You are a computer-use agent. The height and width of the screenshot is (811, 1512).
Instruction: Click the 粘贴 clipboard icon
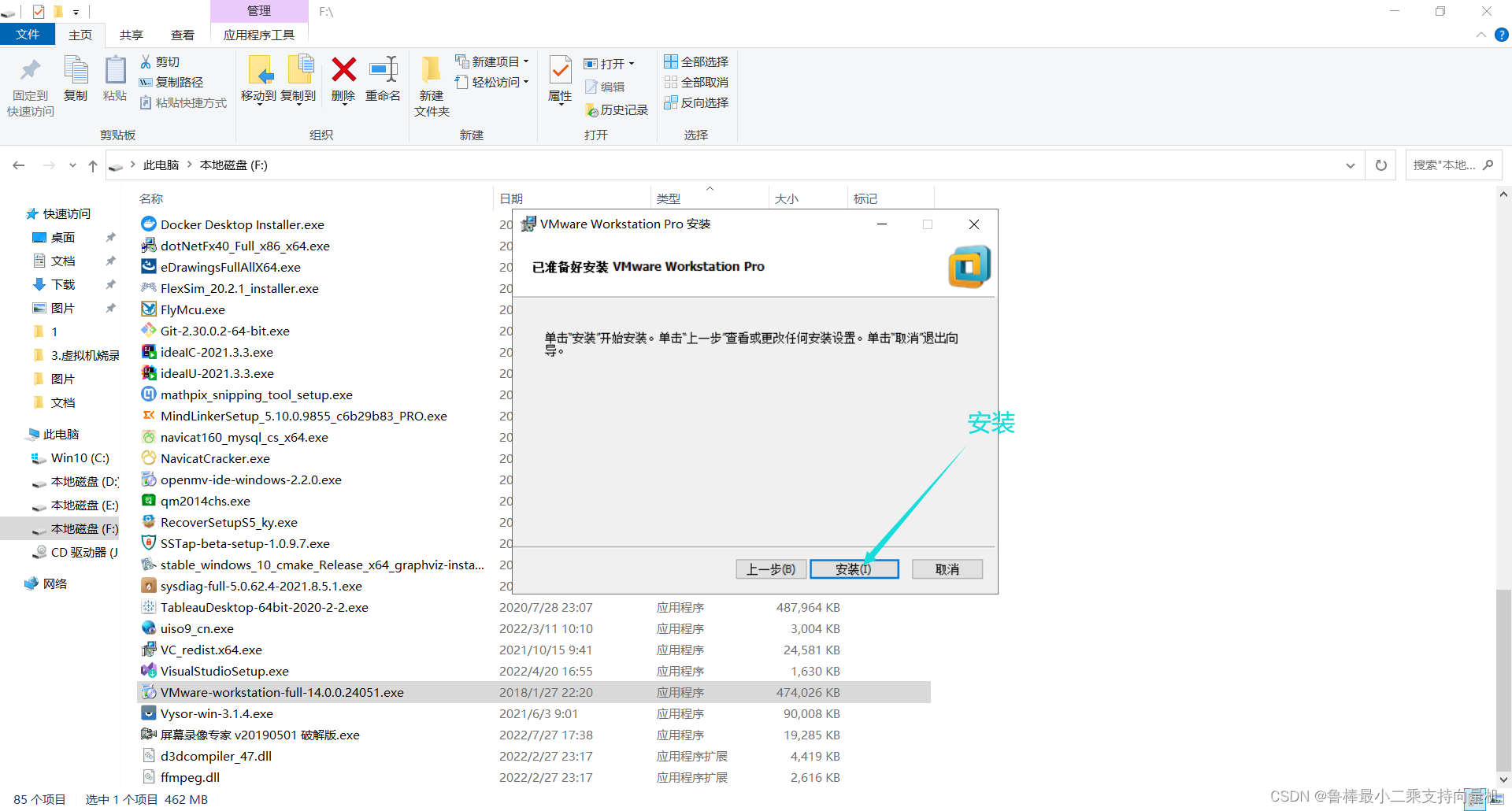point(115,71)
